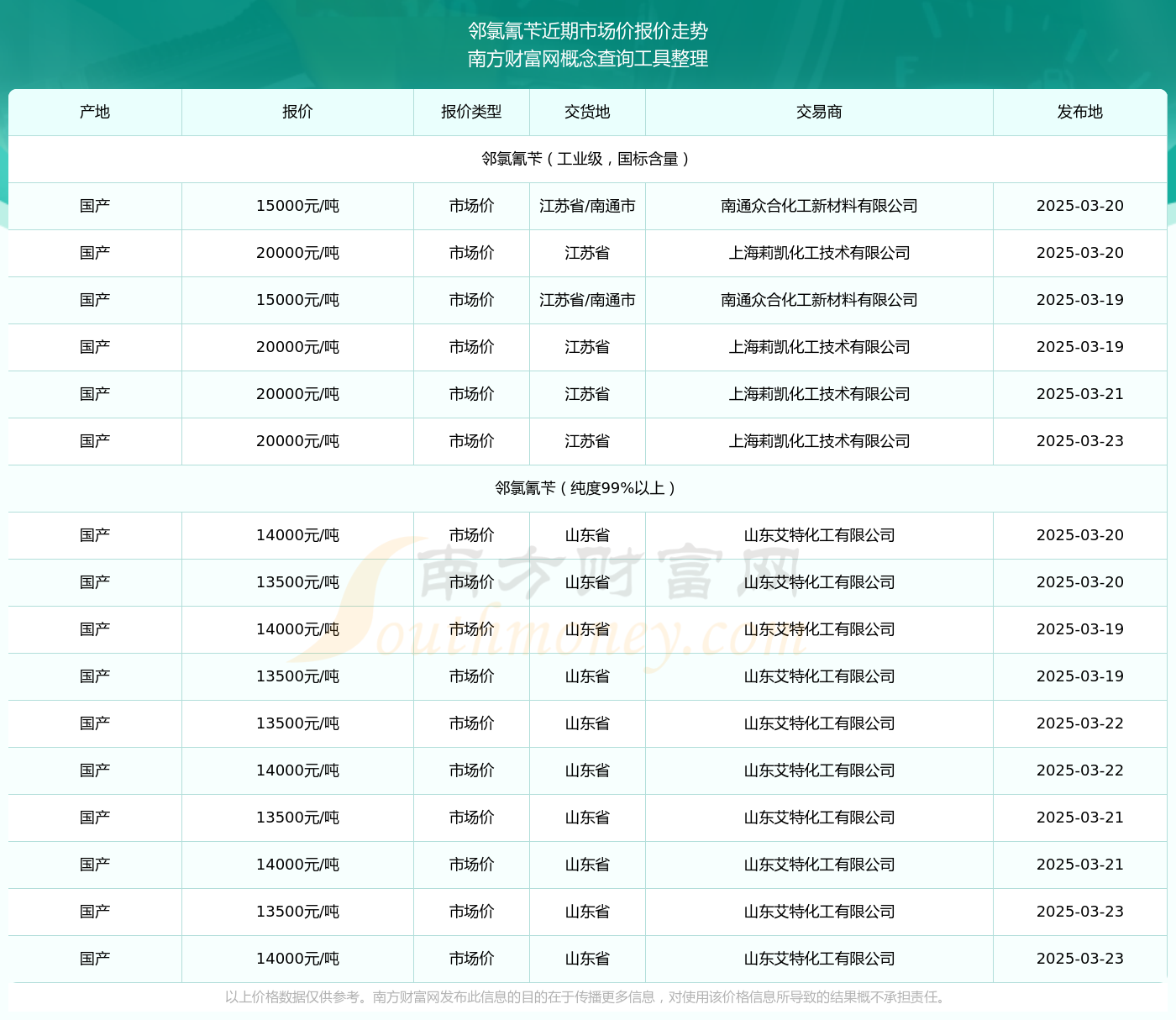
Task: Click 国产 in the 13500元/吨 2025-03-20 row
Action: tap(95, 582)
